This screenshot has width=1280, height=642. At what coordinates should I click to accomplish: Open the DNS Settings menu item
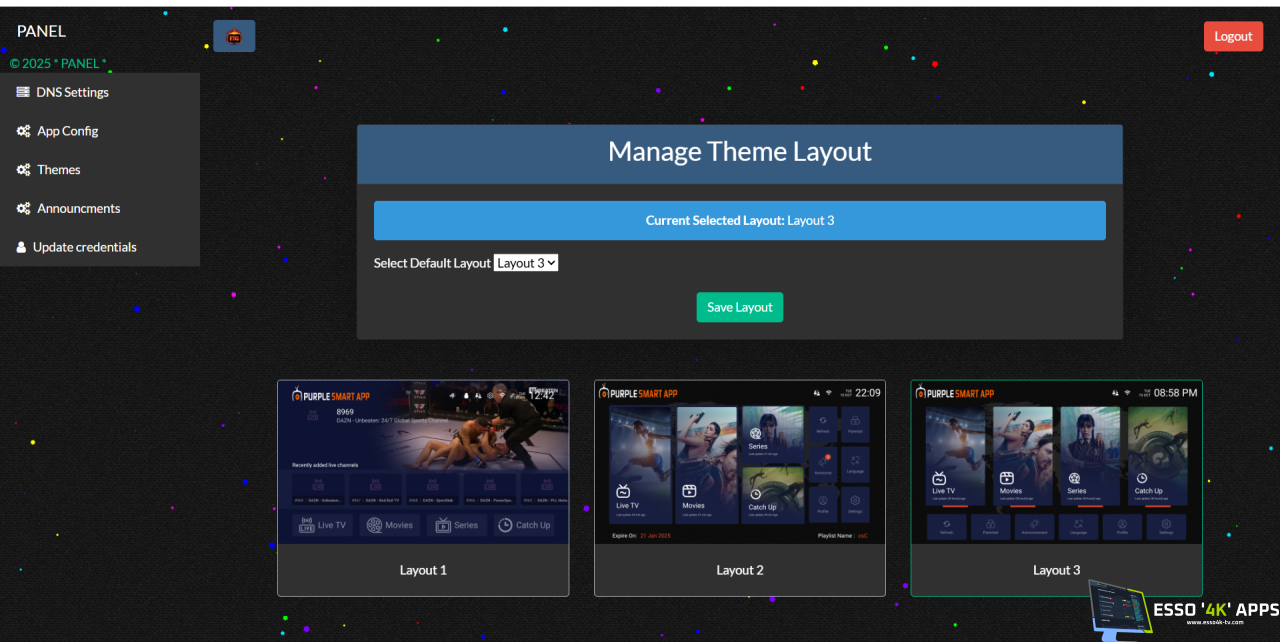pos(72,92)
